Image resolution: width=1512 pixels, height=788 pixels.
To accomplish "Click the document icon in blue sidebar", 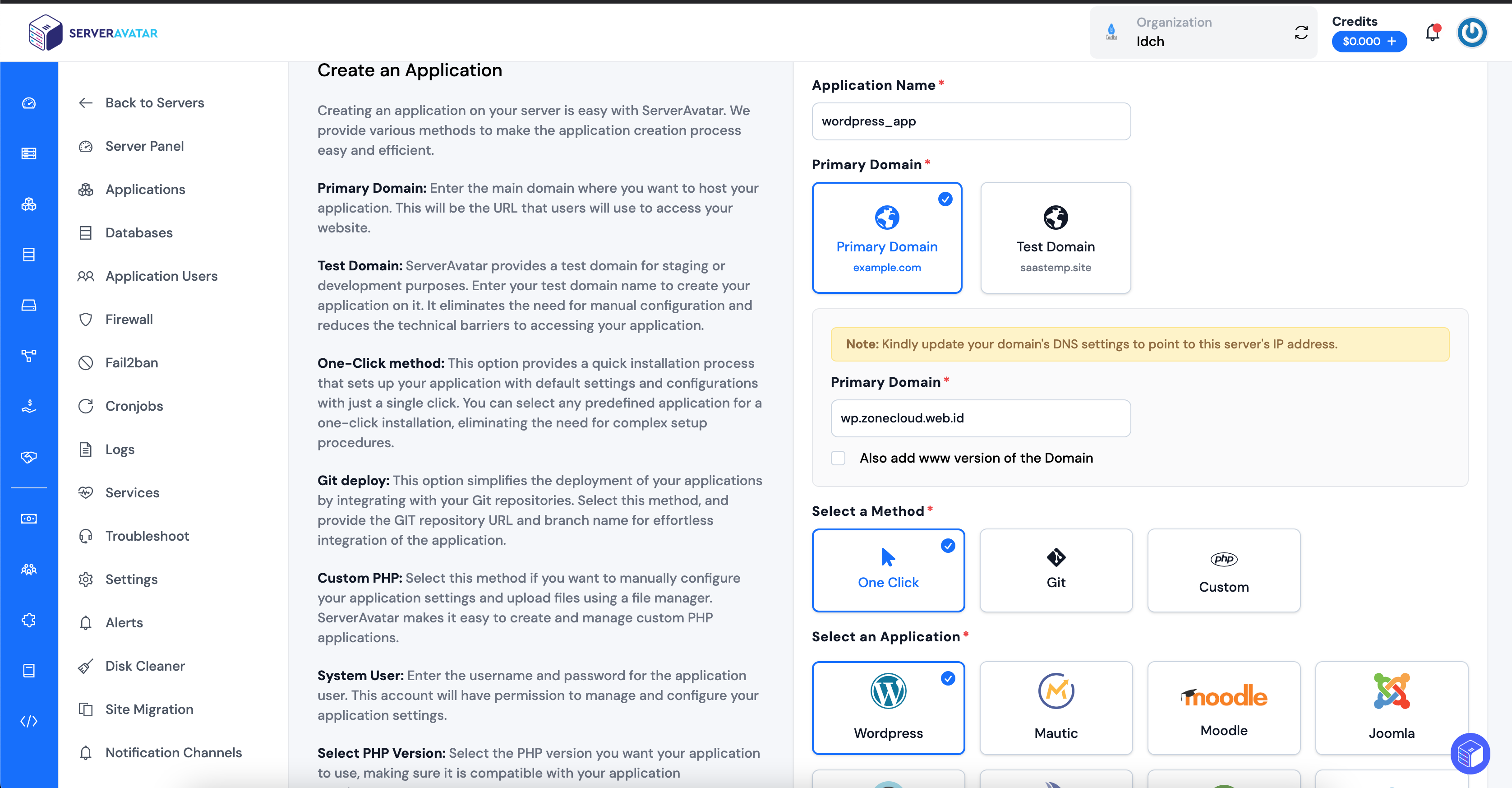I will [29, 671].
